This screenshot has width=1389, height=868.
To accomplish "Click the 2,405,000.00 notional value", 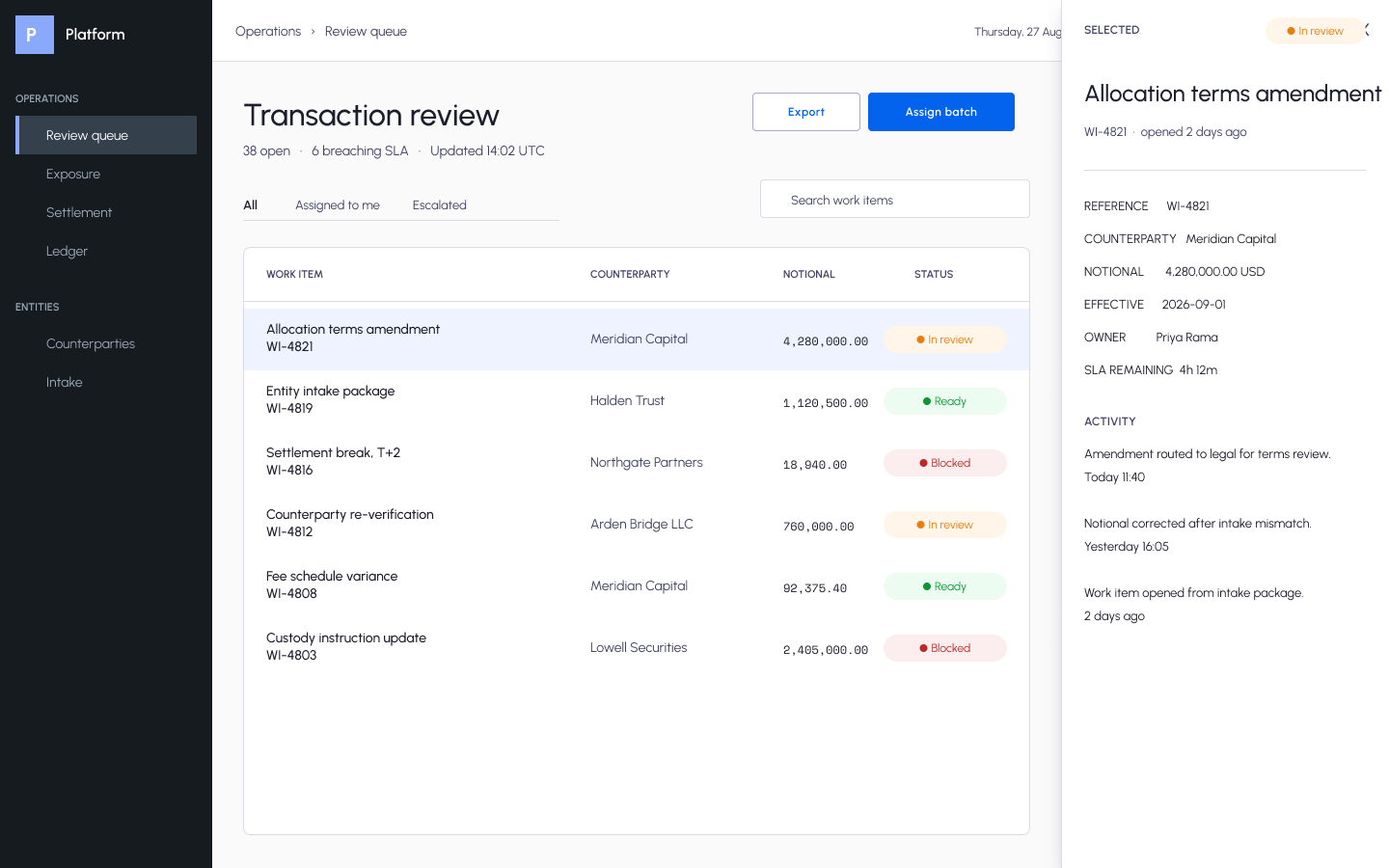I will coord(826,650).
